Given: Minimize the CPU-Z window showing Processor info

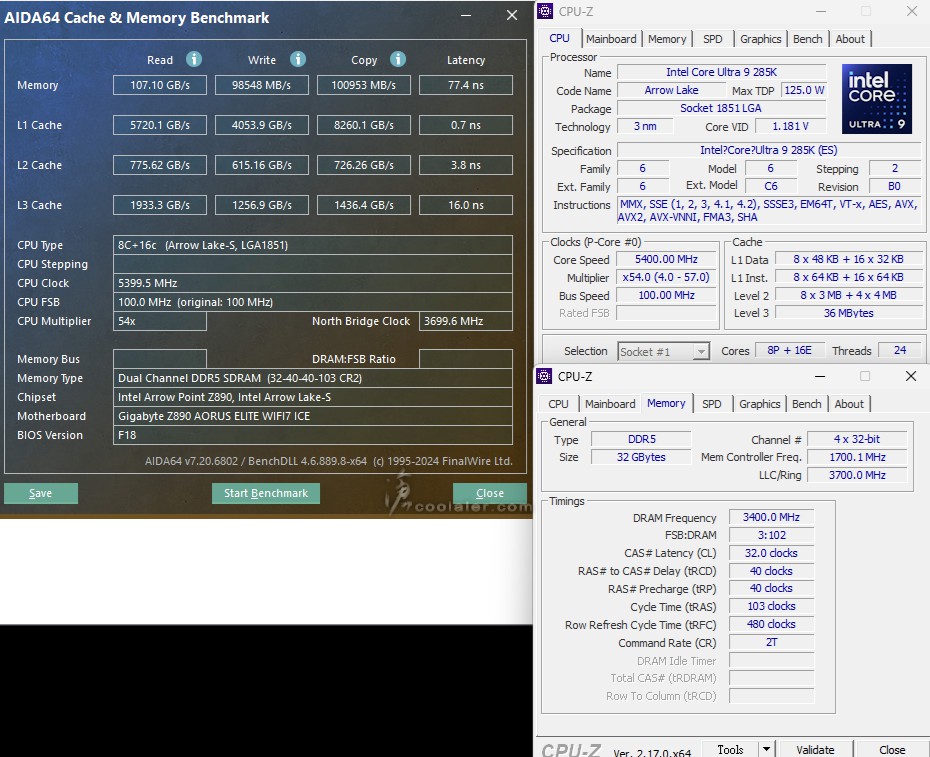Looking at the screenshot, I should (821, 12).
